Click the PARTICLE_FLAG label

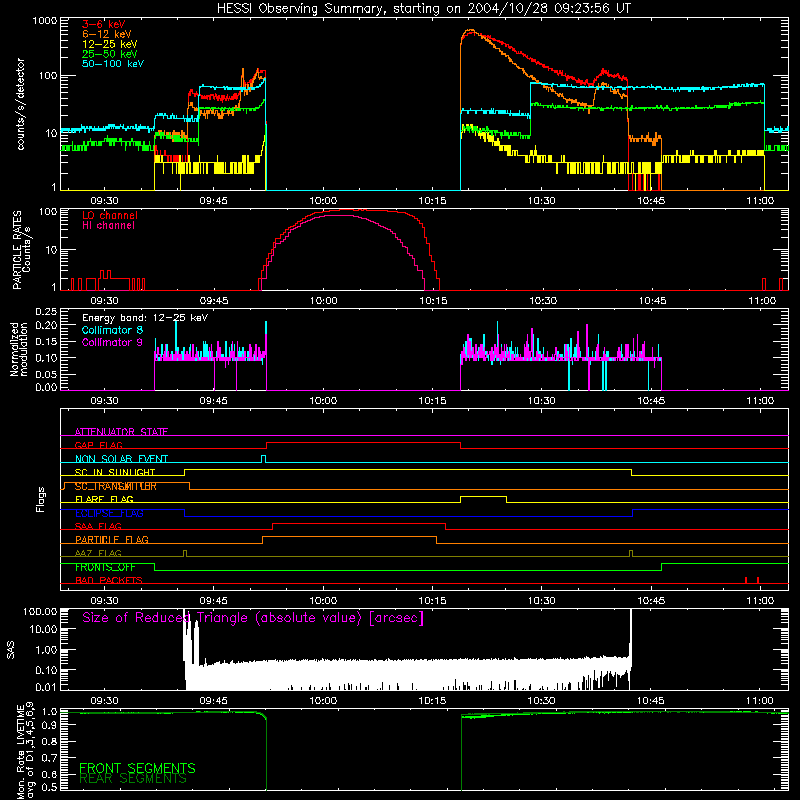point(112,540)
